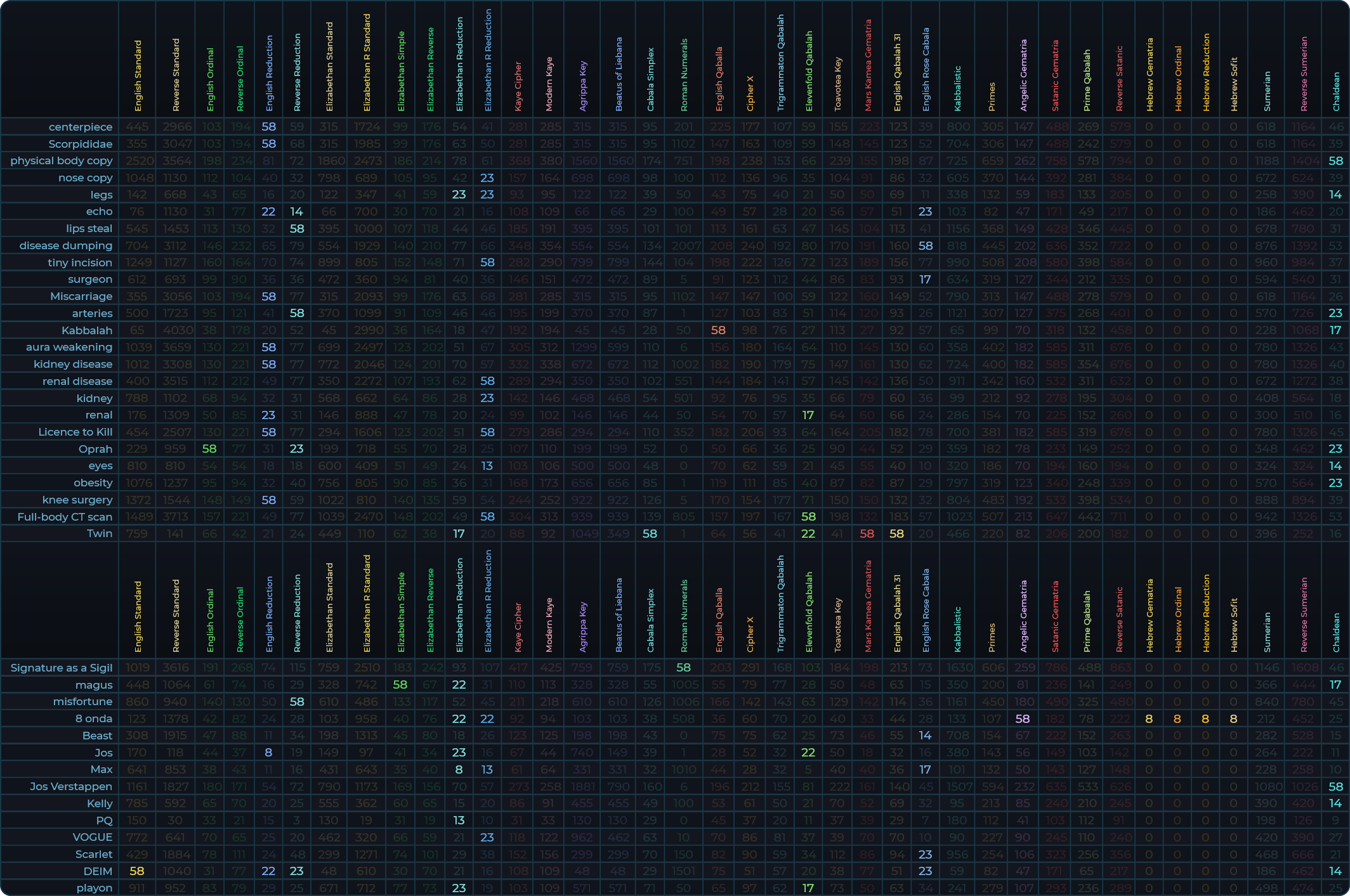This screenshot has height=896, width=1350.
Task: Select the 'Licence to Kill' phrase
Action: (x=75, y=432)
